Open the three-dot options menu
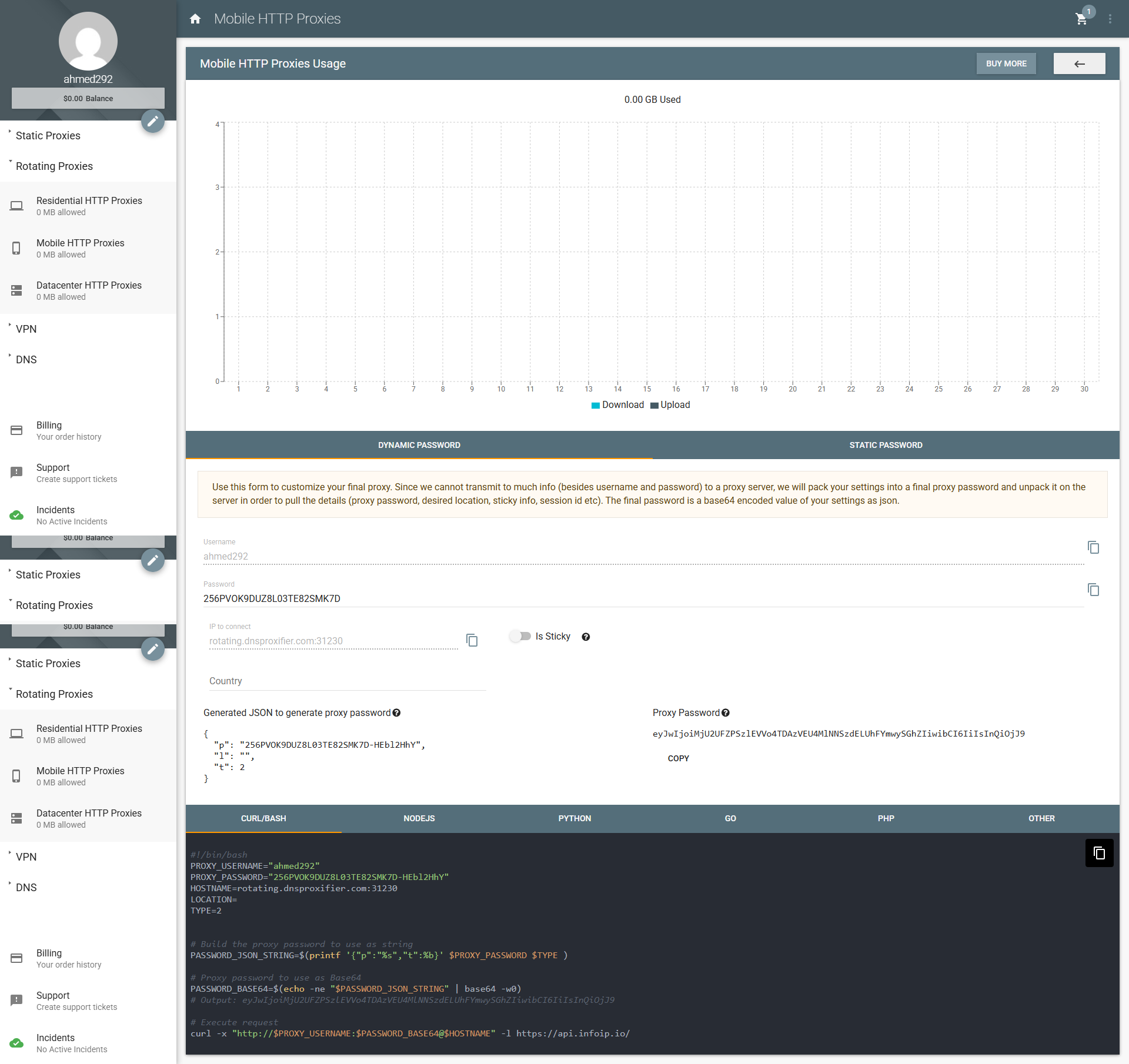This screenshot has height=1064, width=1129. [x=1110, y=19]
